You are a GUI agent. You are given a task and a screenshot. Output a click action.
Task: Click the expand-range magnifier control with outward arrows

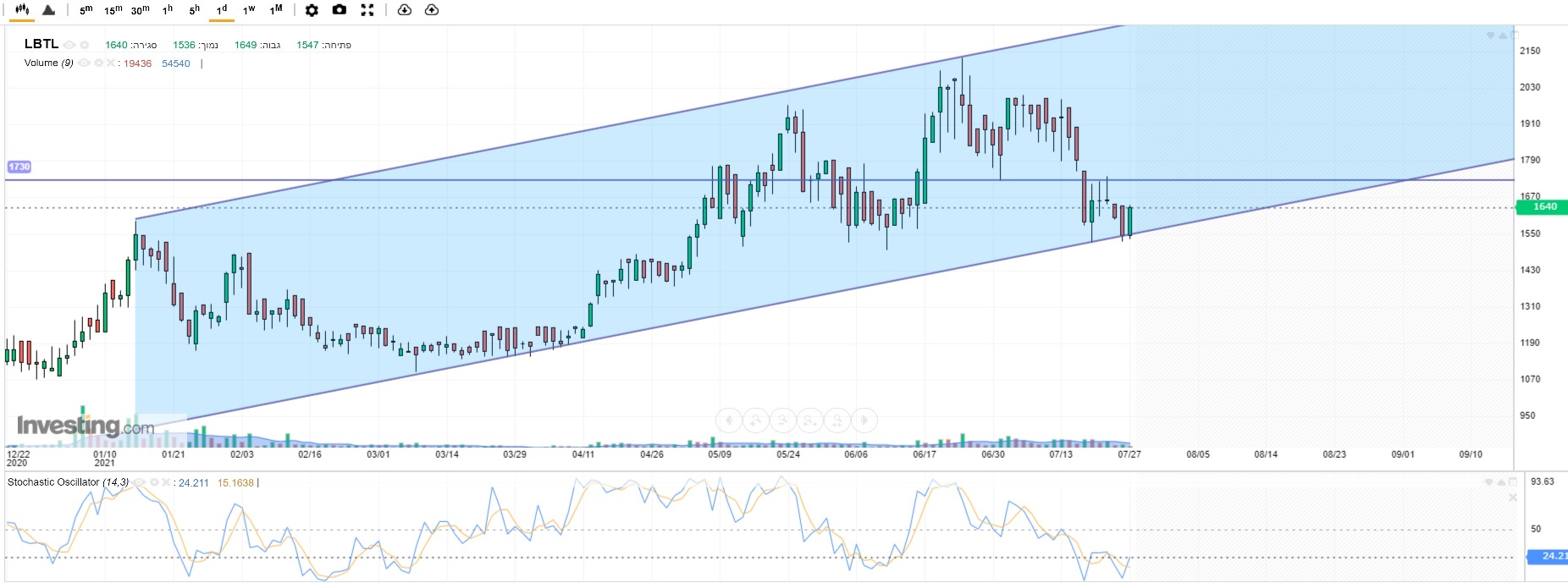click(x=810, y=420)
